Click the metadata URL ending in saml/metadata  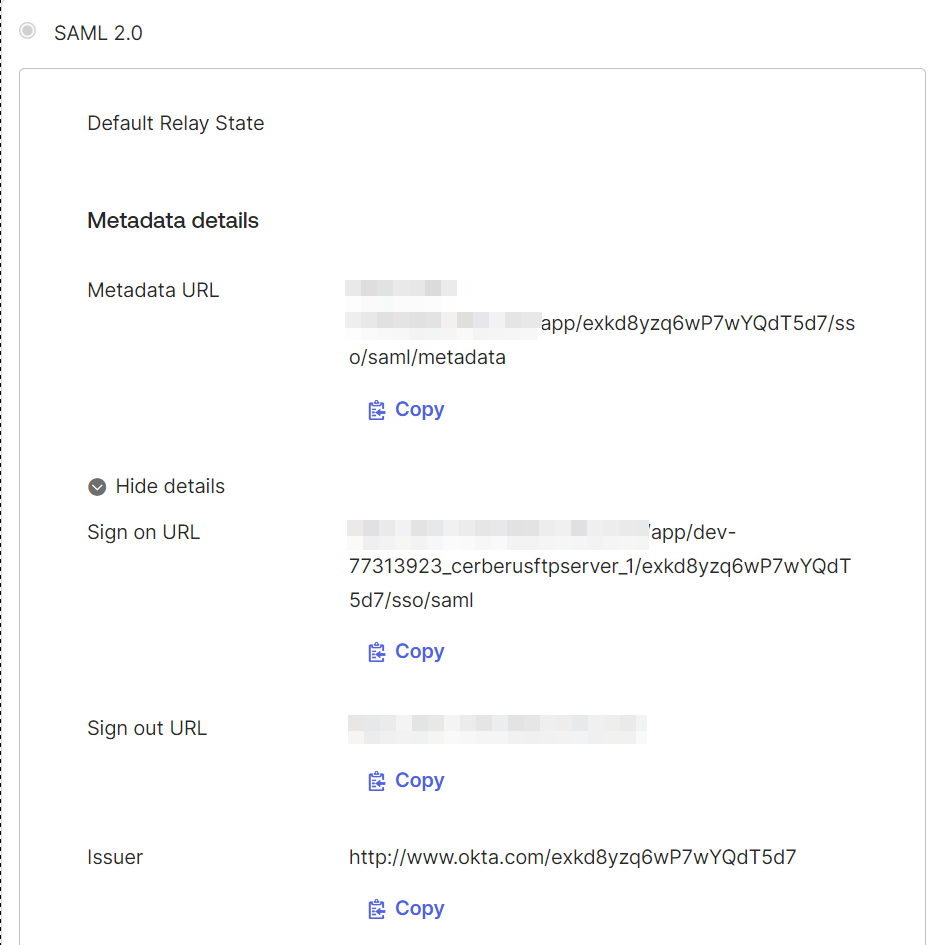pyautogui.click(x=601, y=324)
